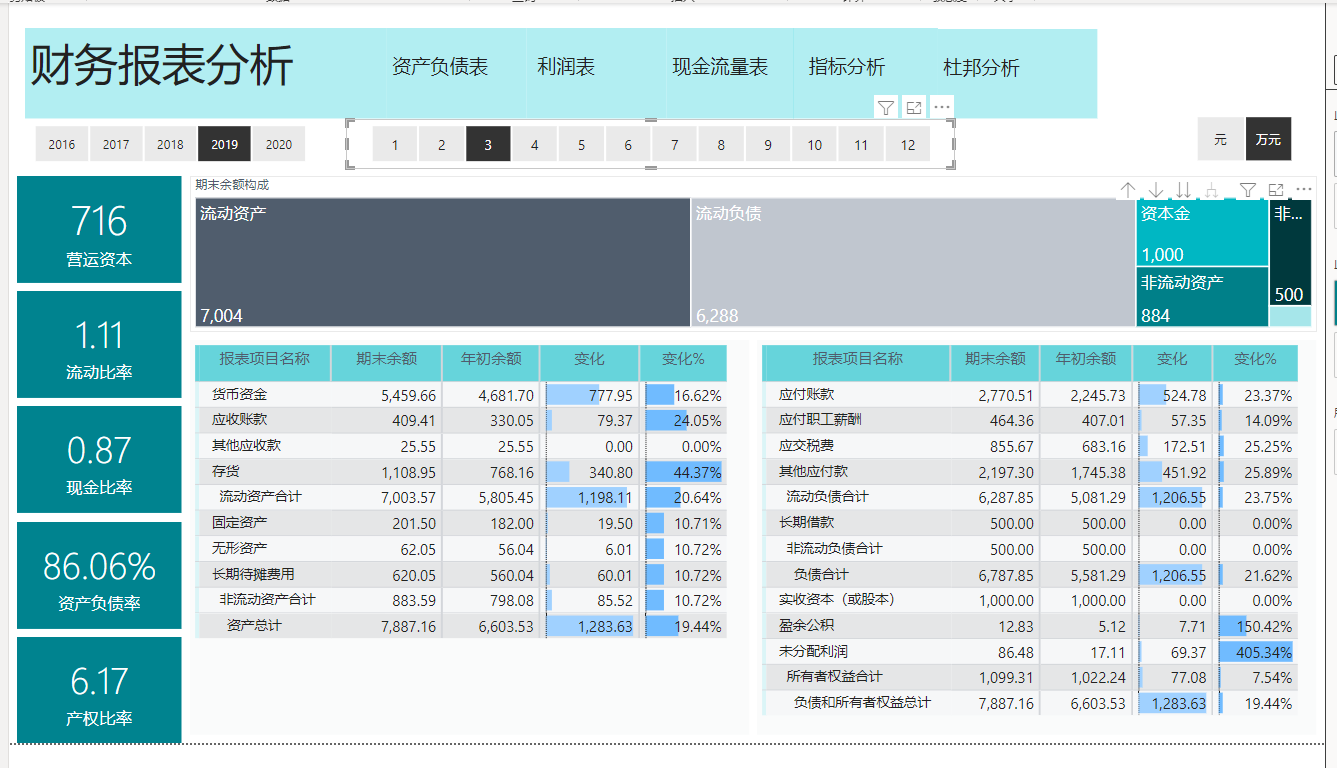Click the 流动资产 treemap tile

click(443, 263)
